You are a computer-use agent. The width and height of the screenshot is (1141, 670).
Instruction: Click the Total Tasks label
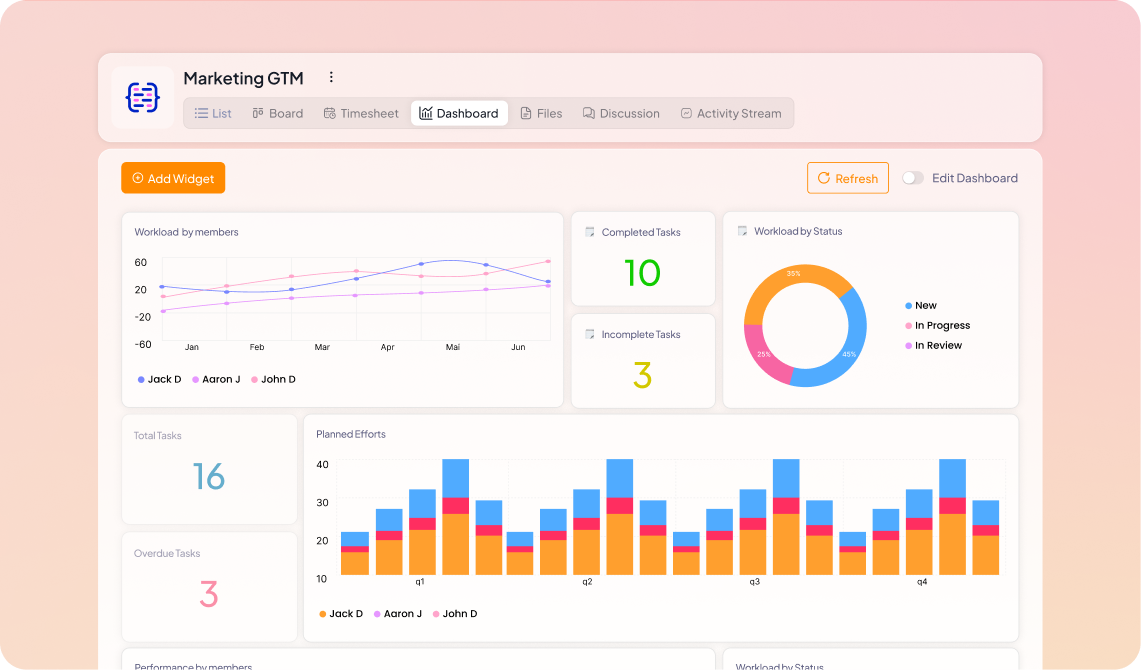click(x=157, y=436)
